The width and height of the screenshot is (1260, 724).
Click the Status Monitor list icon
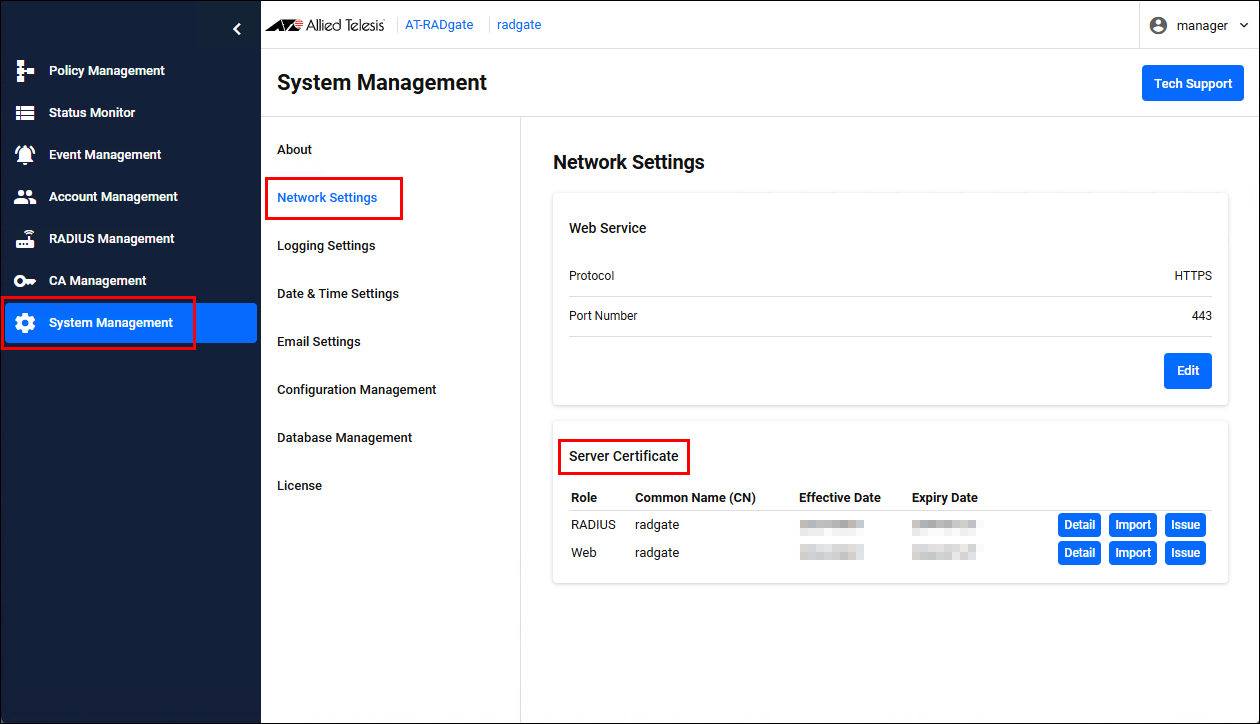click(x=25, y=113)
